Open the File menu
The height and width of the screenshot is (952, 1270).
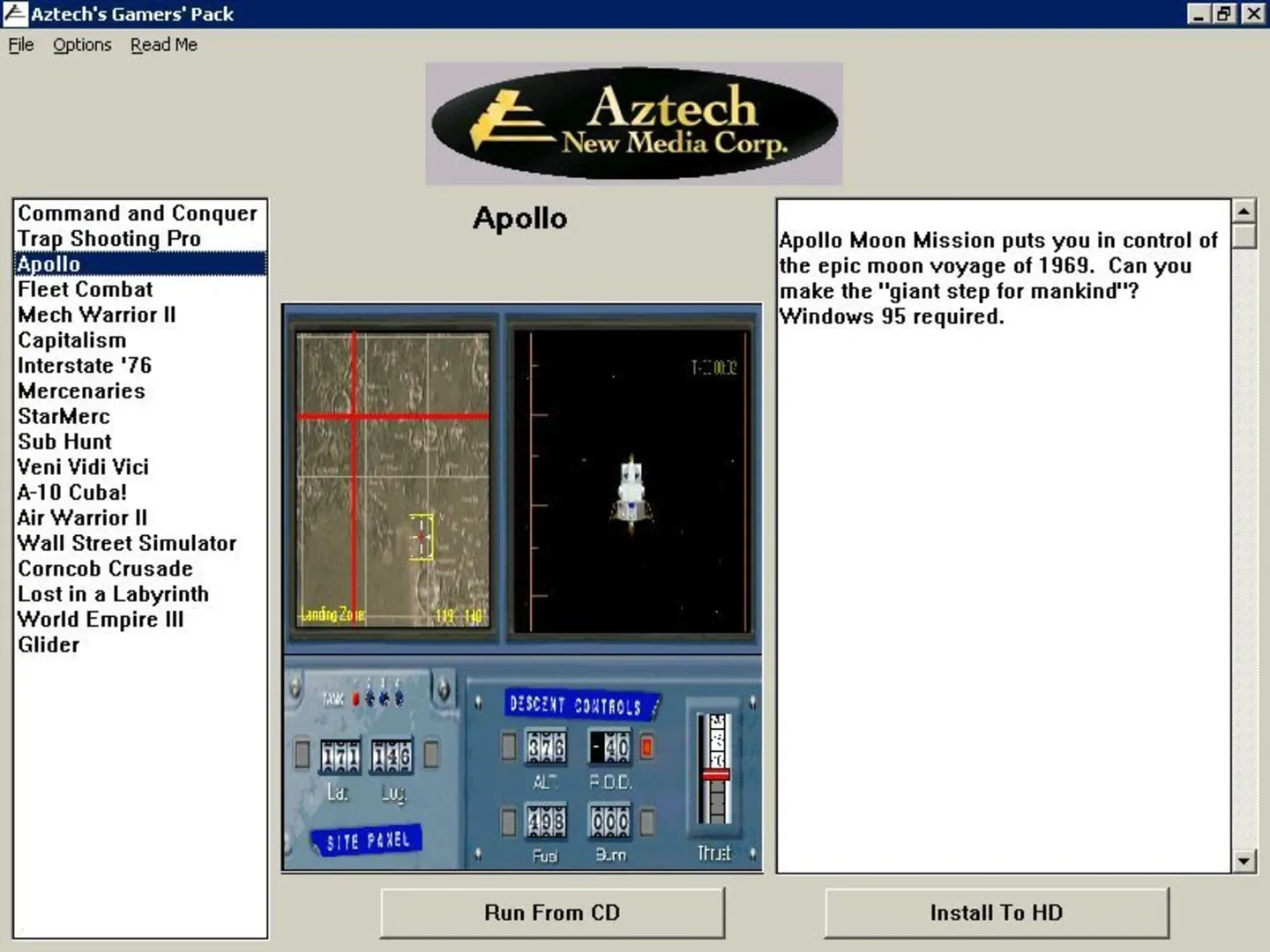[21, 45]
